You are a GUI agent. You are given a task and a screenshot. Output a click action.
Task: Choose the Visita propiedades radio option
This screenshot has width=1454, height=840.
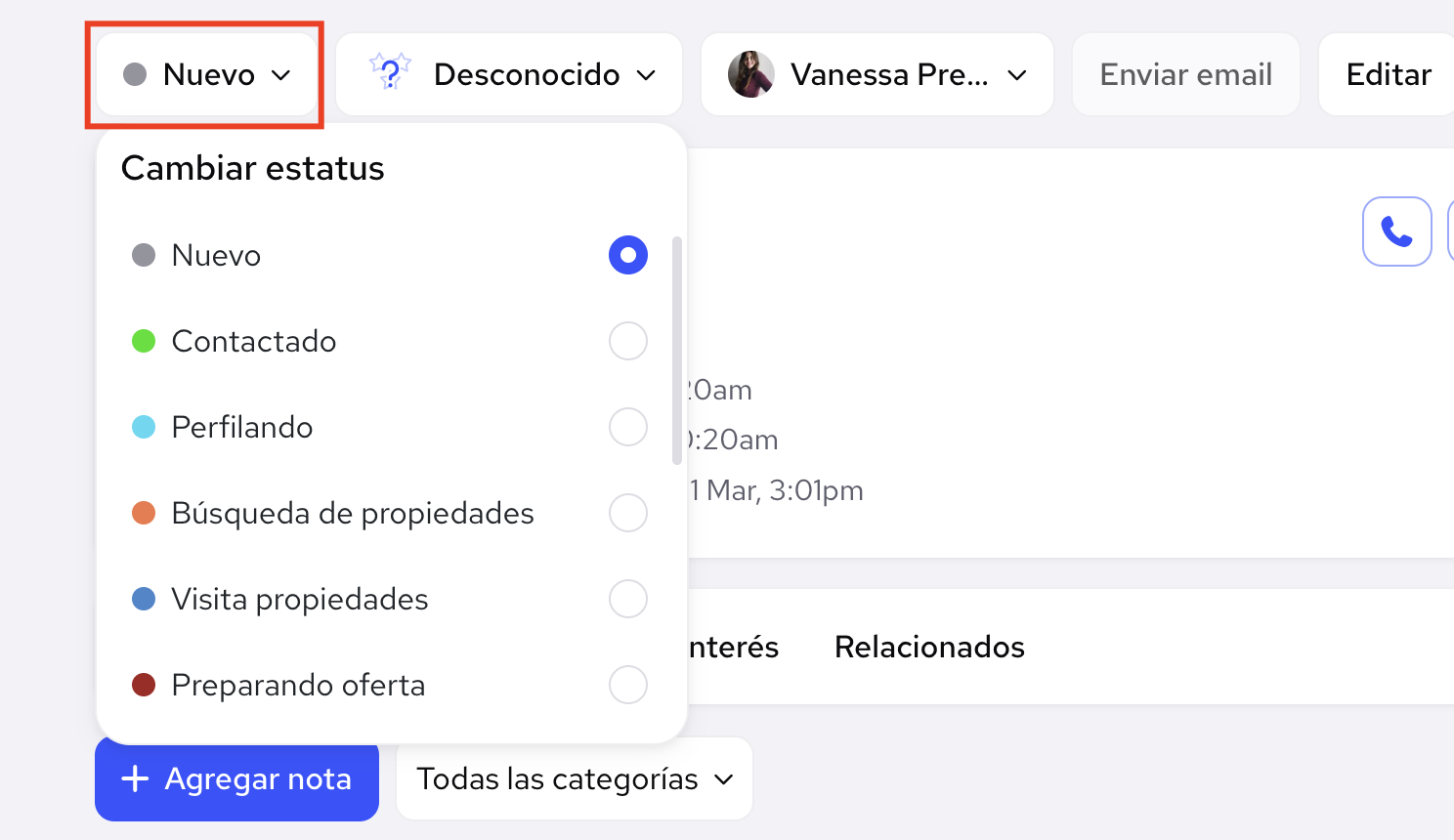click(x=628, y=599)
